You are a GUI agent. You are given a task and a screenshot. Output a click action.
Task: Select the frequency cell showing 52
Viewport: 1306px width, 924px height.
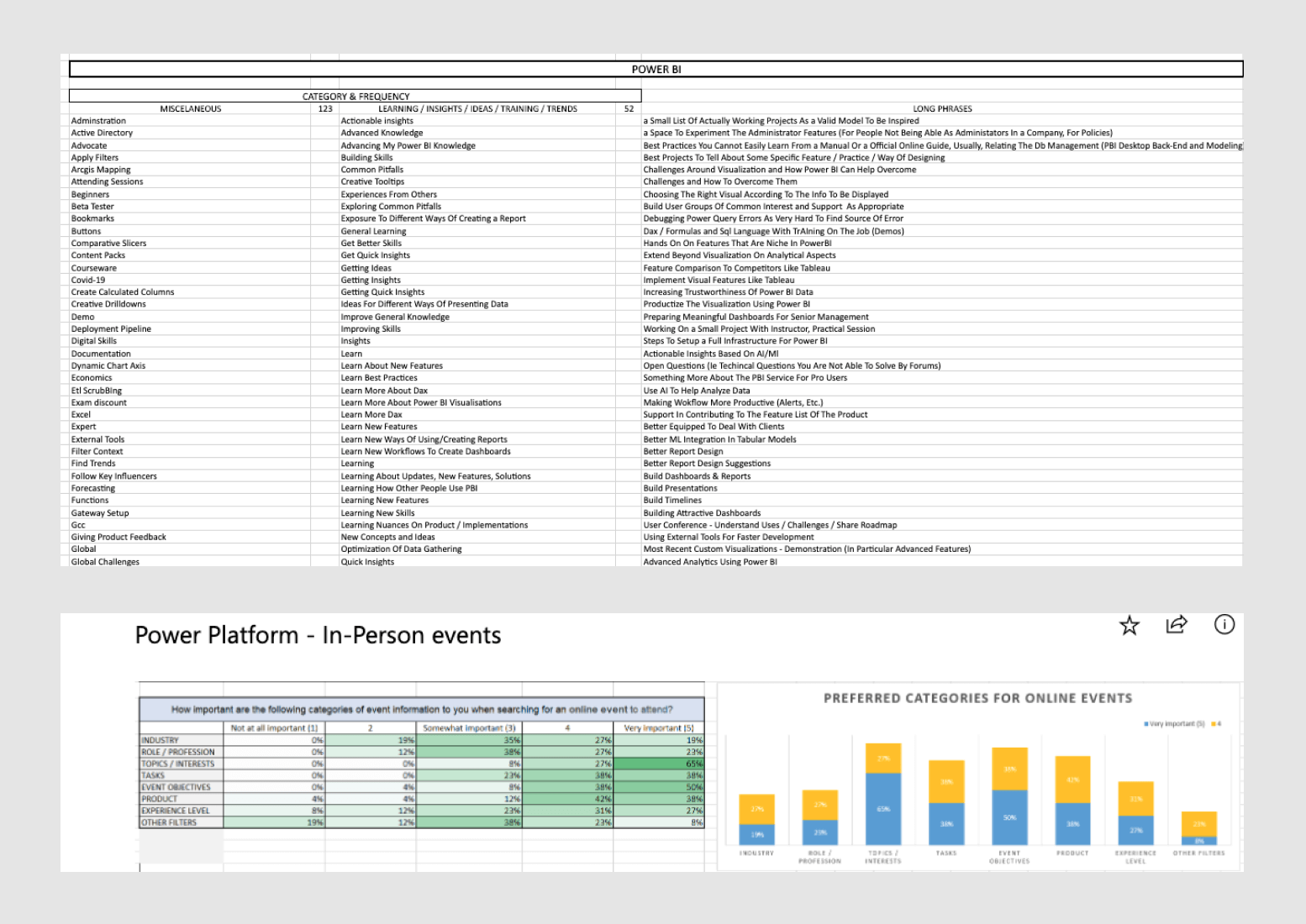(x=629, y=108)
